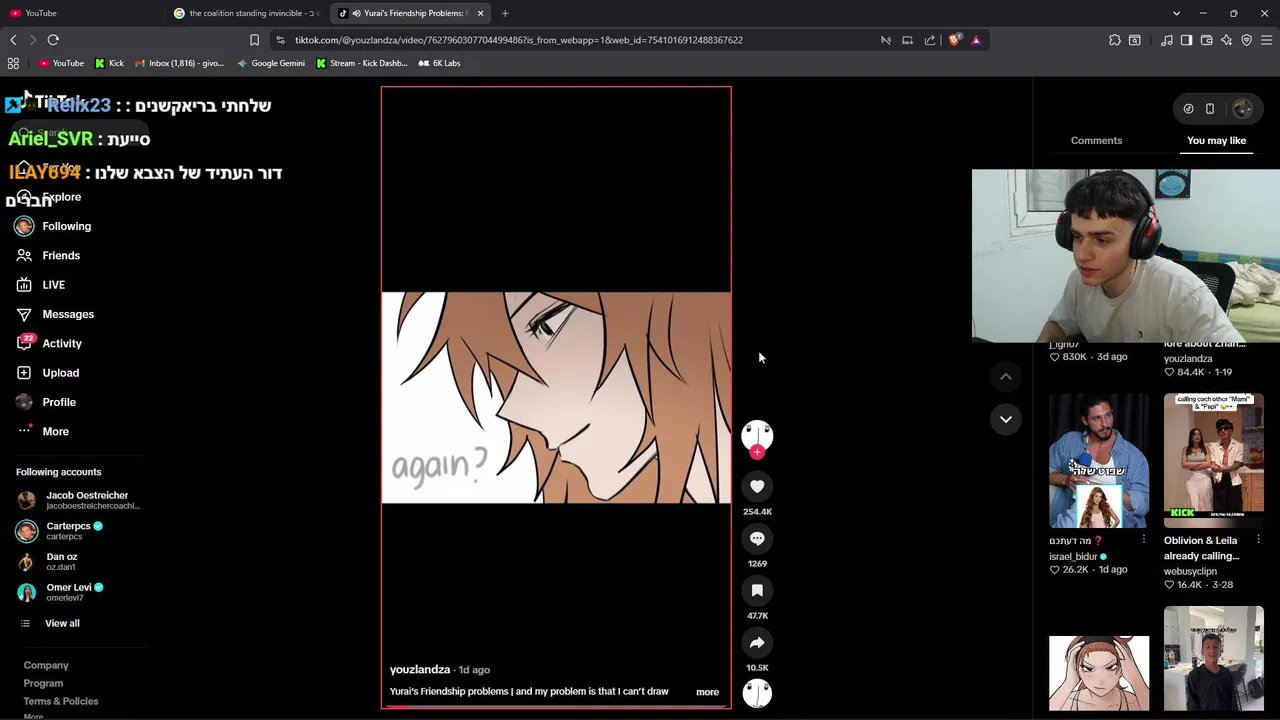The image size is (1280, 720).
Task: Open options dots on israel_bidur video card
Action: pos(1143,540)
